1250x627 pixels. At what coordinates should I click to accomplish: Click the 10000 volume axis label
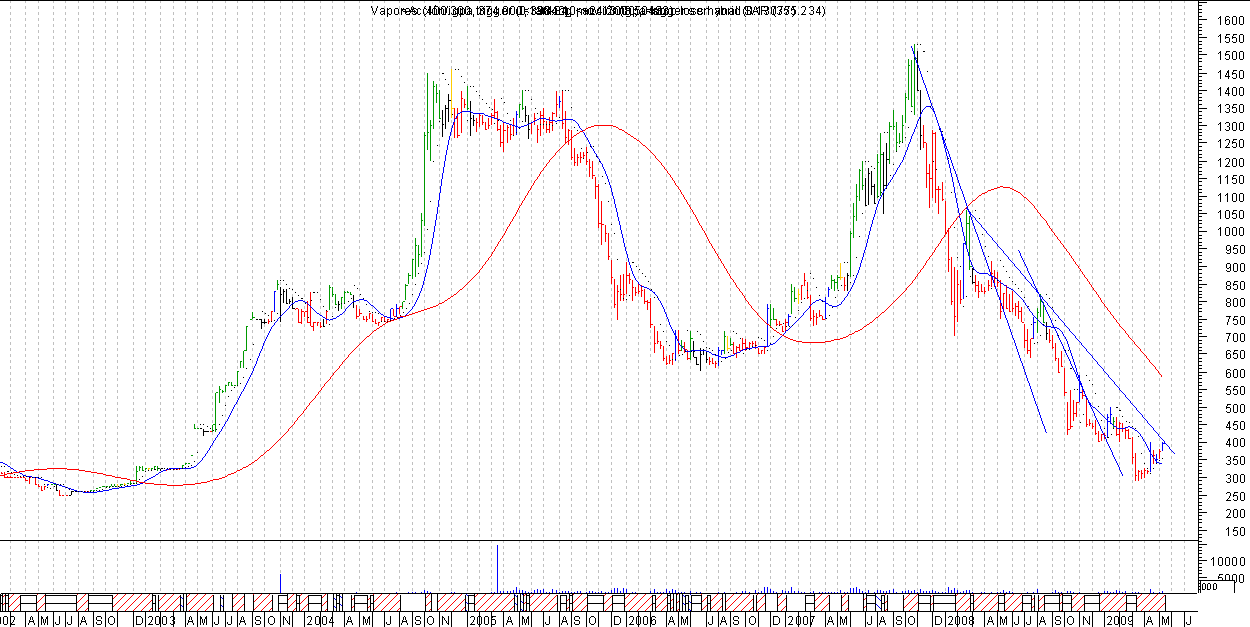pos(1226,562)
